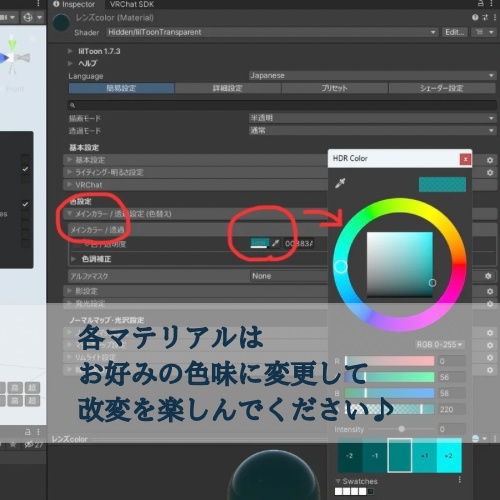The height and width of the screenshot is (500, 500).
Task: Click the Intensity value field
Action: (x=451, y=429)
